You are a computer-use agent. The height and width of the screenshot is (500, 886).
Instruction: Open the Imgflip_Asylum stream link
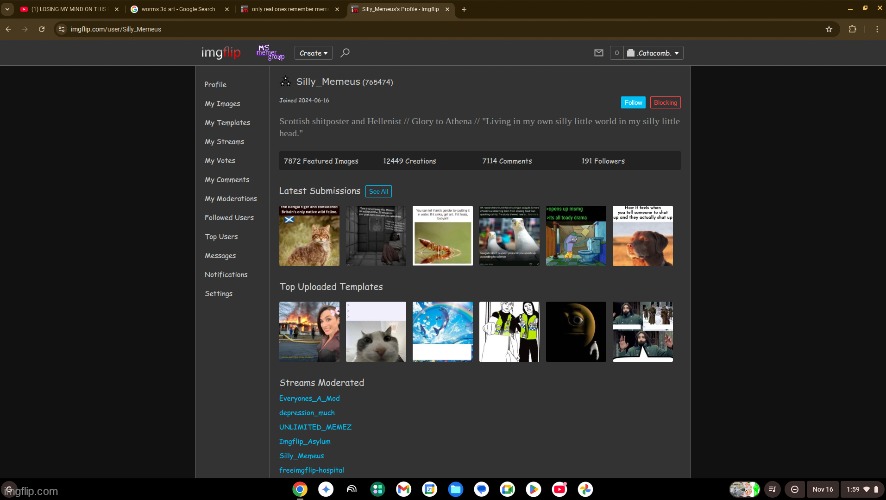(x=304, y=441)
